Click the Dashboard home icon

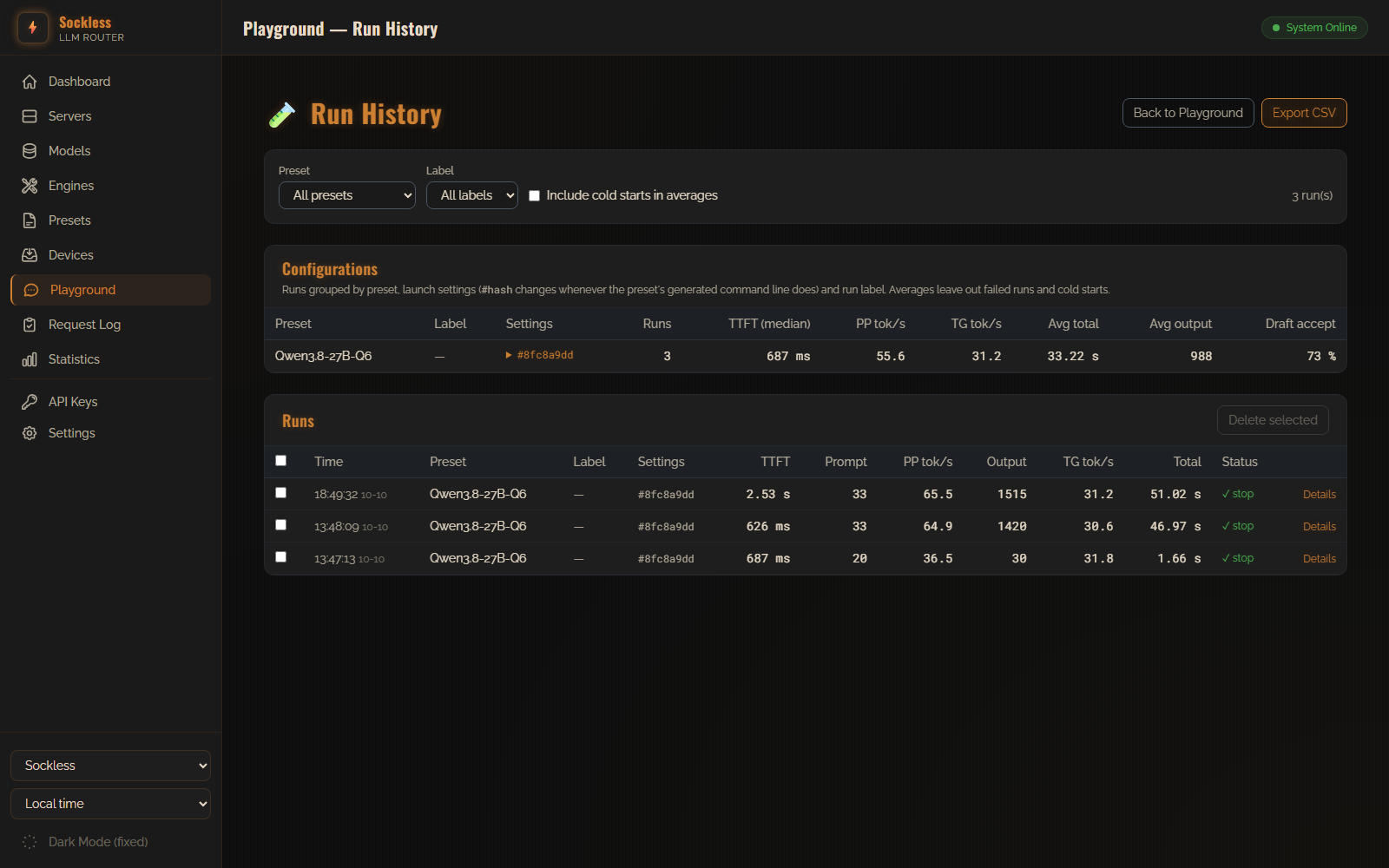click(30, 82)
